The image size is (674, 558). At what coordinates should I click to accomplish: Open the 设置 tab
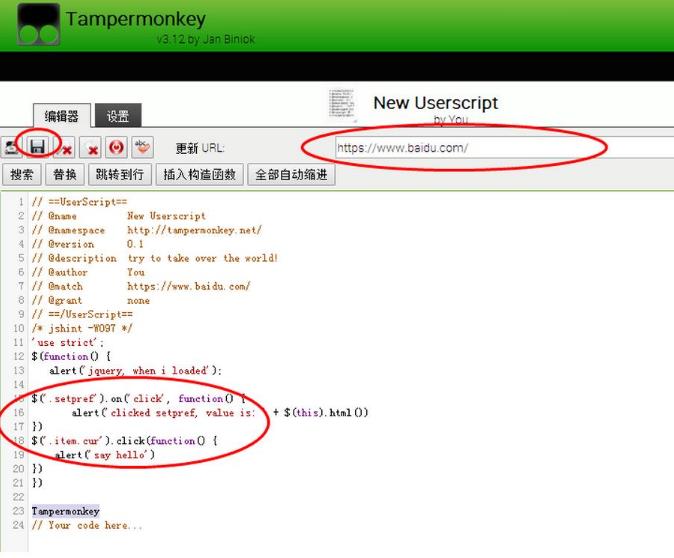point(118,116)
